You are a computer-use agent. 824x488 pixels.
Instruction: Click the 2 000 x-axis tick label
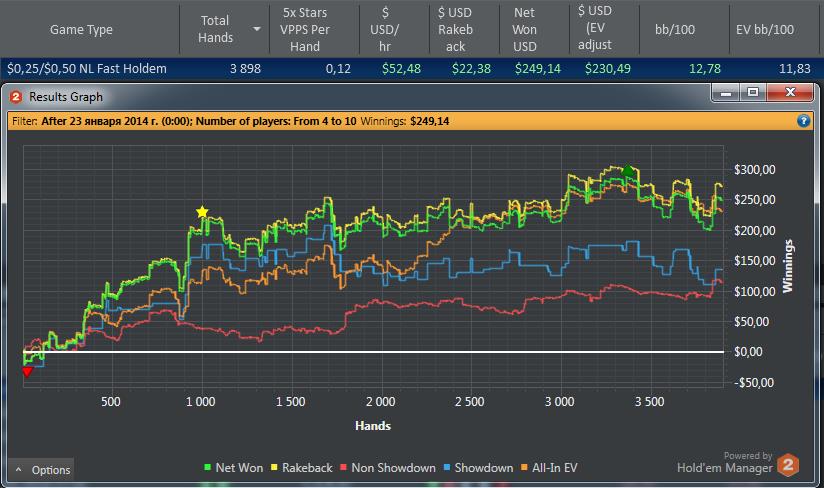pyautogui.click(x=380, y=402)
